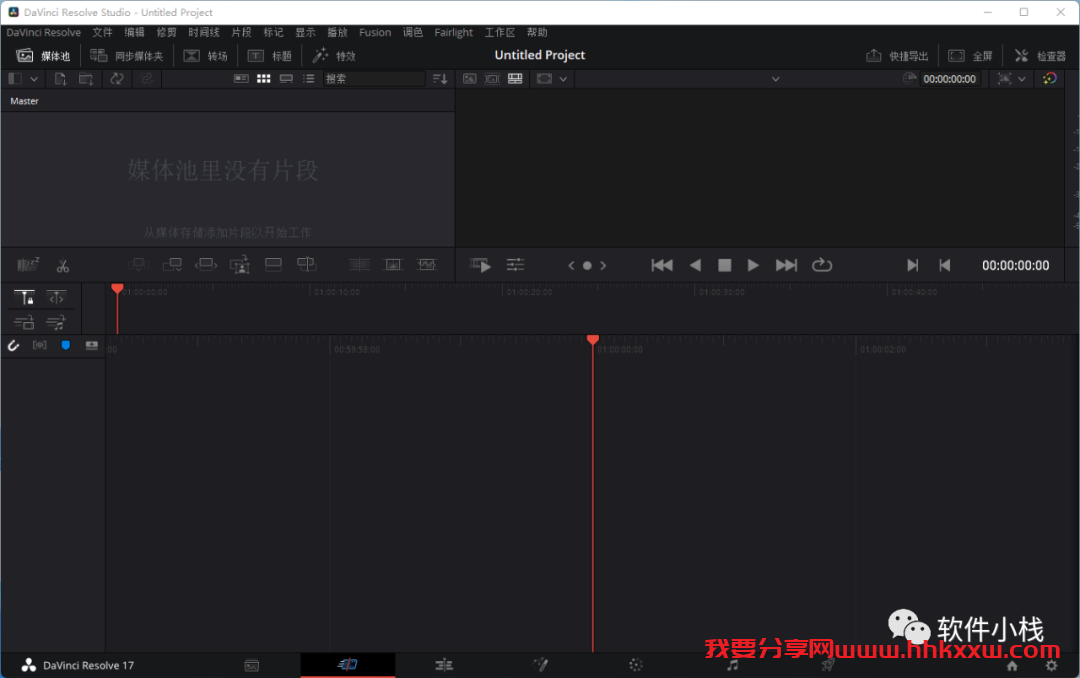The width and height of the screenshot is (1080, 678).
Task: Enable locked playhead timeline mode
Action: coord(25,298)
